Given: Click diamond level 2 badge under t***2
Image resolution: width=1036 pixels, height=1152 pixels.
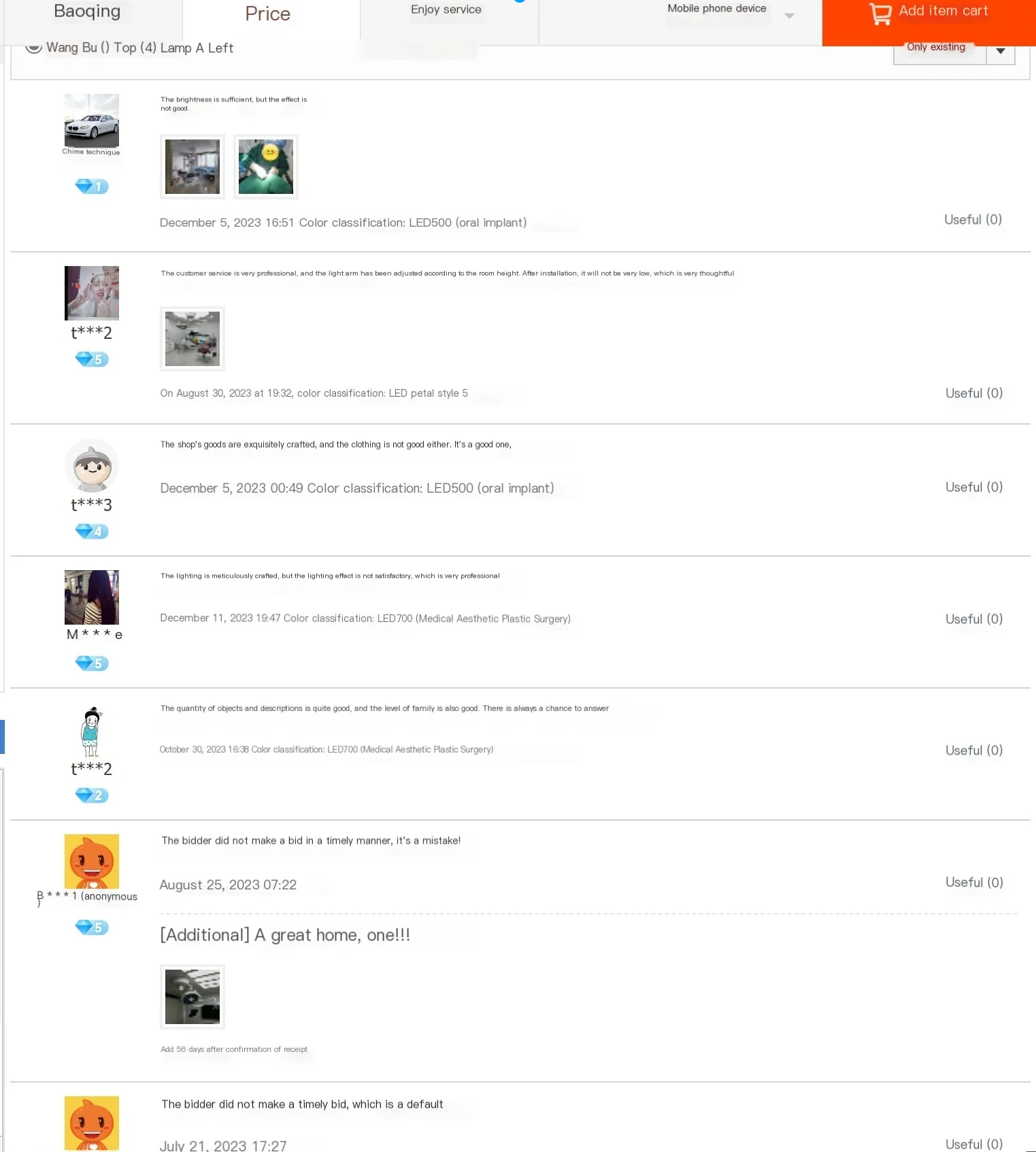Looking at the screenshot, I should [x=92, y=795].
